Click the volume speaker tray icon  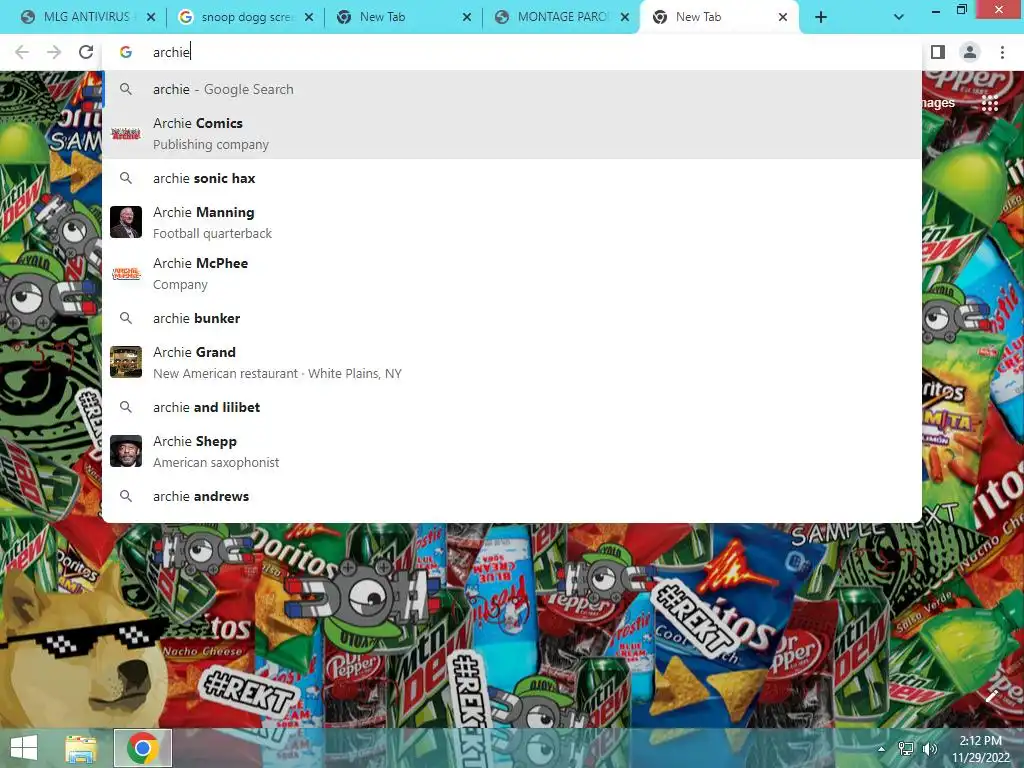[929, 749]
